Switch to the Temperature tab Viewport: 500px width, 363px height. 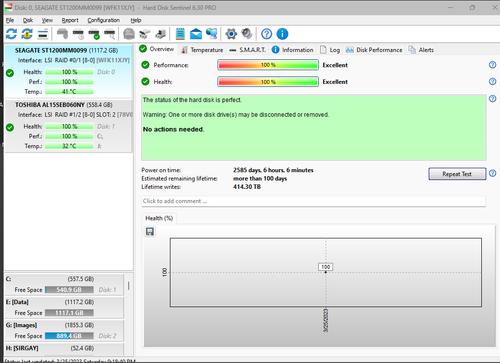click(x=202, y=50)
